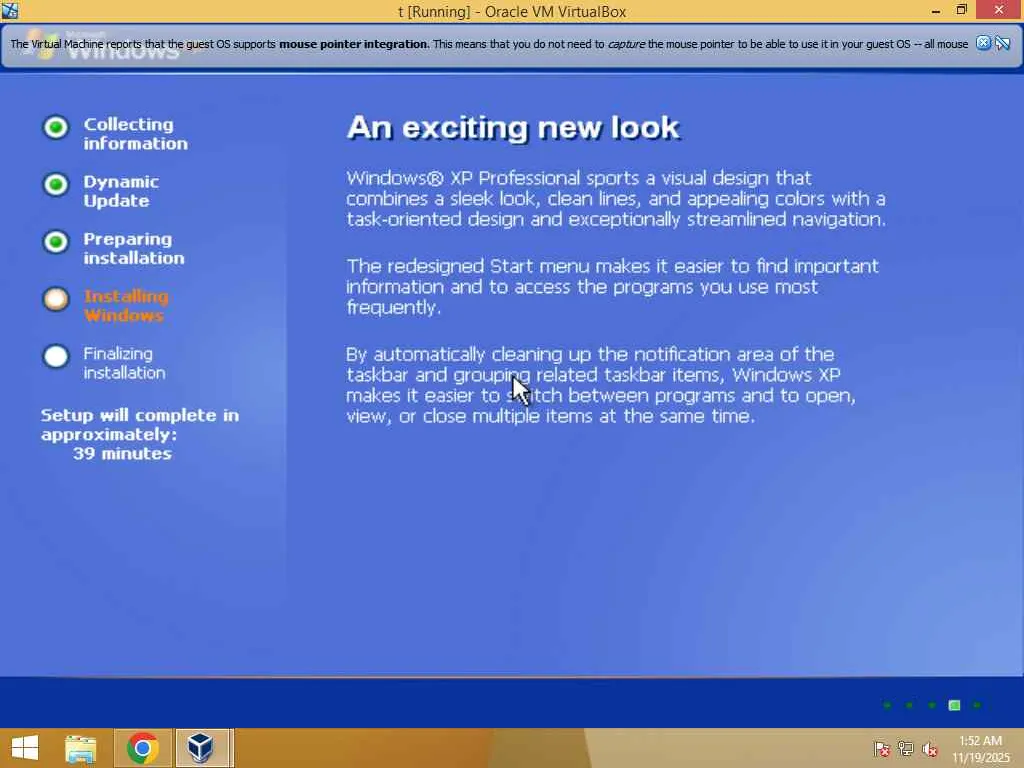The height and width of the screenshot is (768, 1024).
Task: Open the network status tray icon
Action: click(x=905, y=748)
